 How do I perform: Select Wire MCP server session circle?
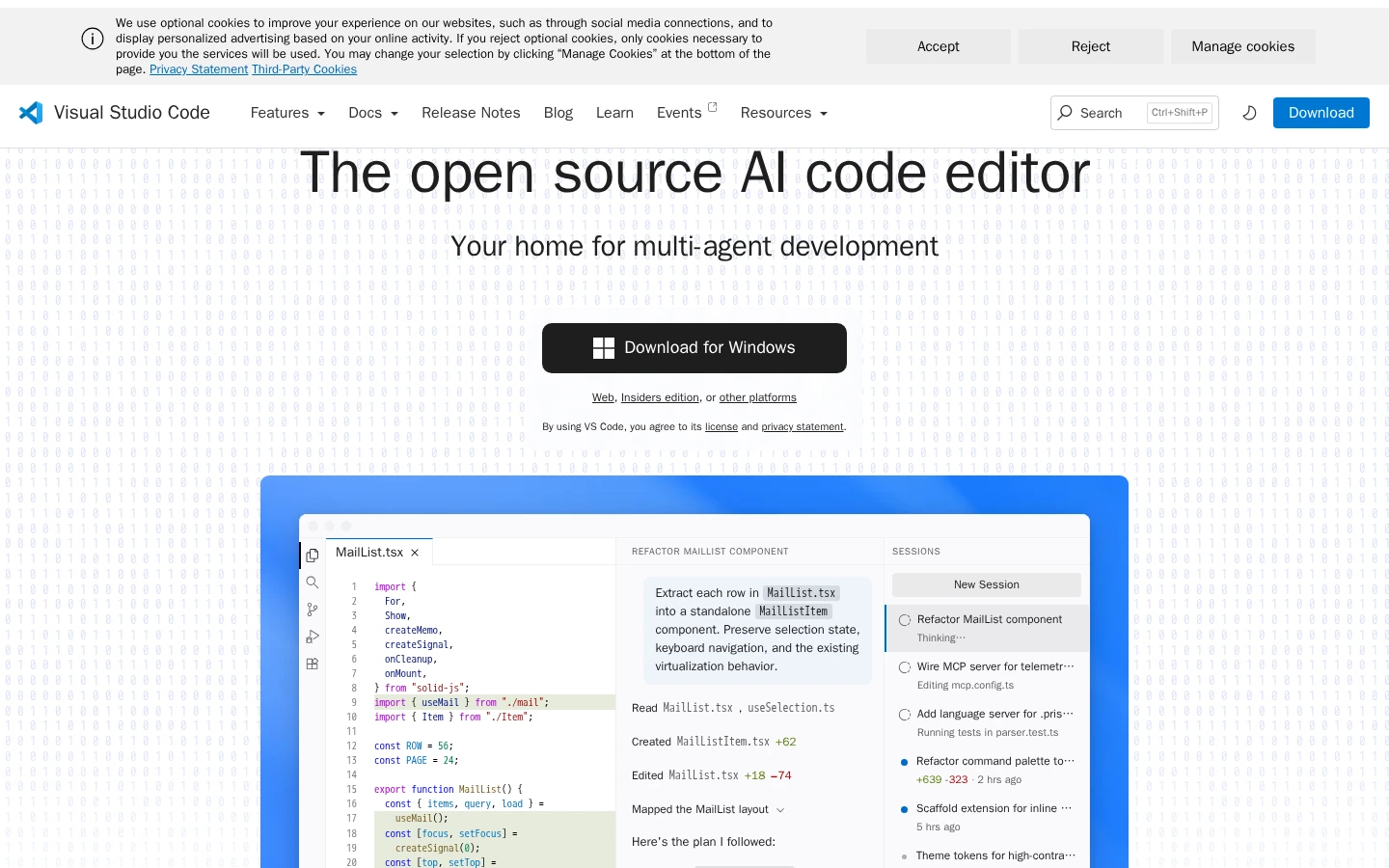click(905, 667)
